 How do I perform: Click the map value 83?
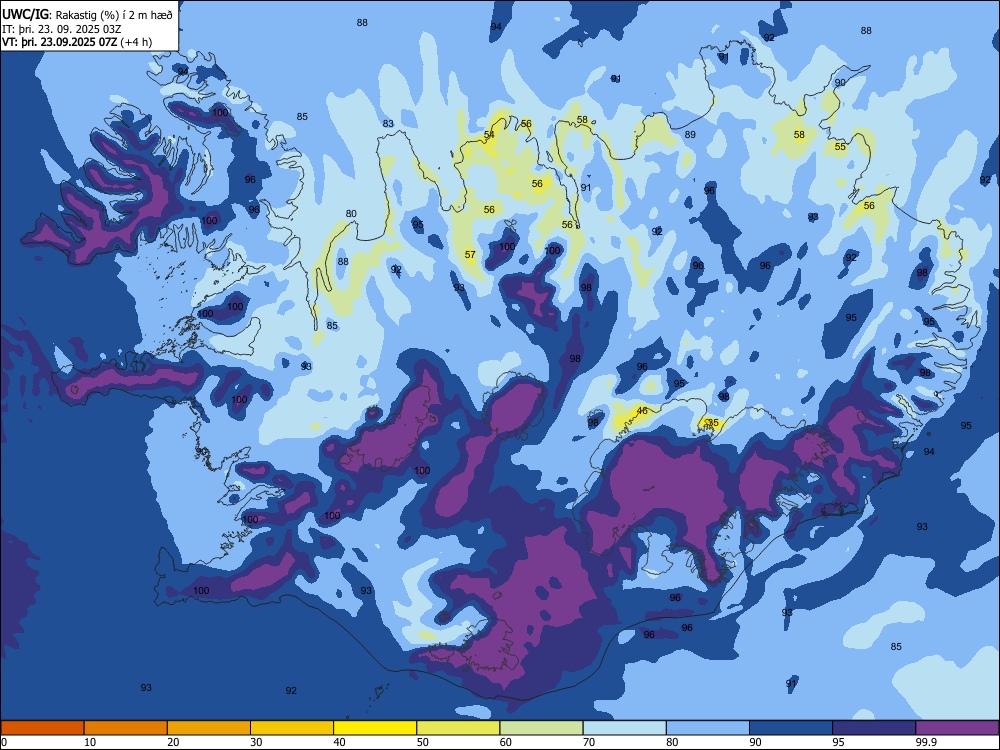pyautogui.click(x=388, y=124)
